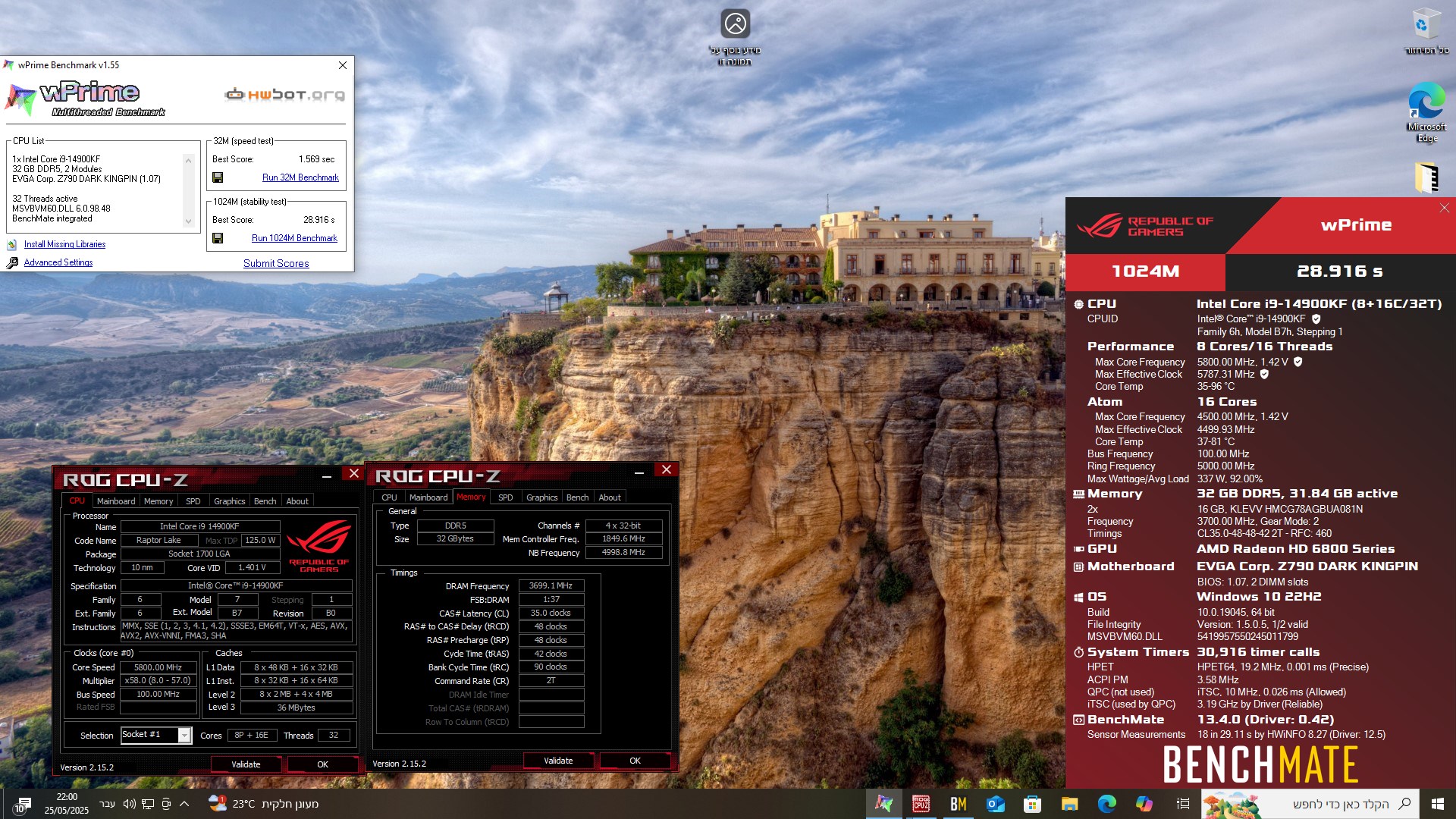Open Graphics tab in left CPU-Z window
This screenshot has height=819, width=1456.
(230, 501)
